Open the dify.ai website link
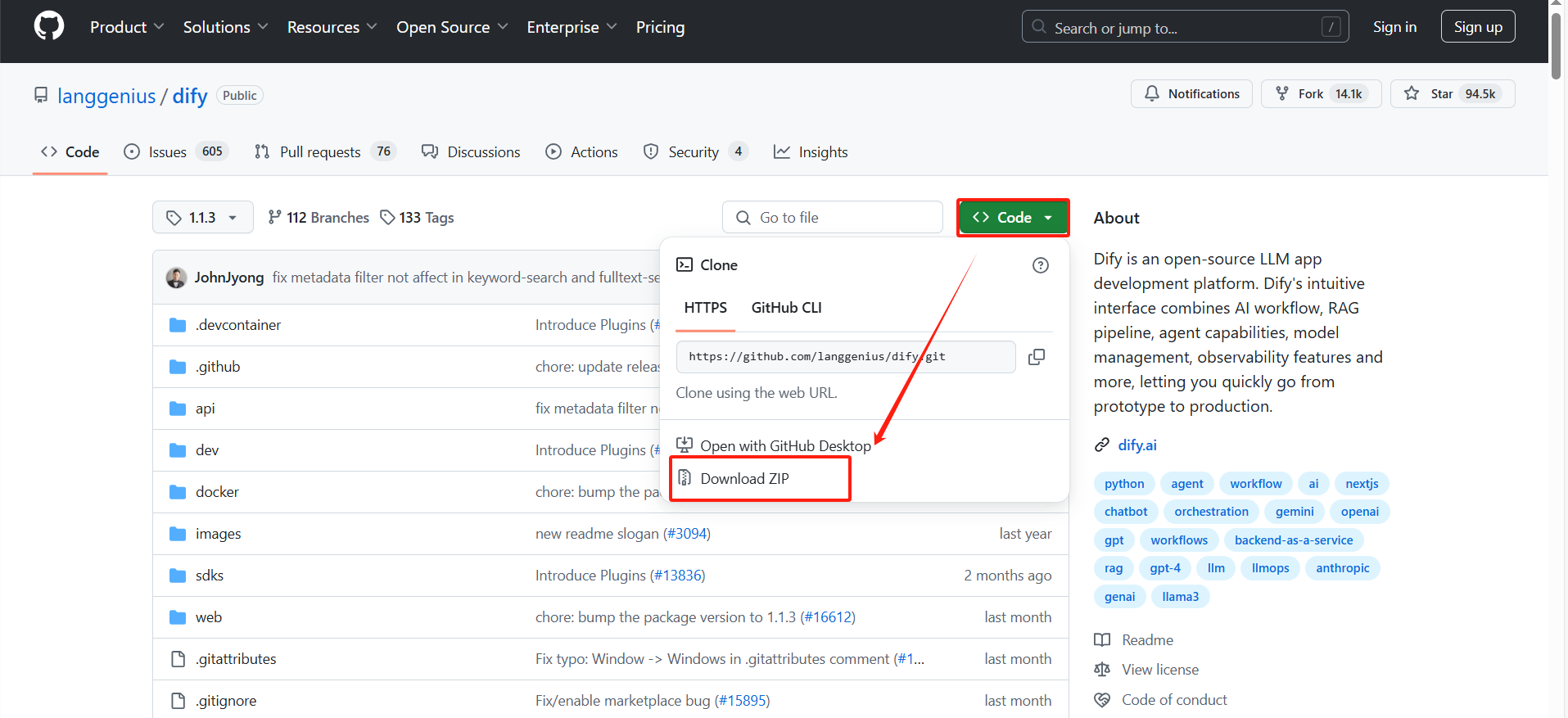Image resolution: width=1568 pixels, height=718 pixels. coord(1137,445)
